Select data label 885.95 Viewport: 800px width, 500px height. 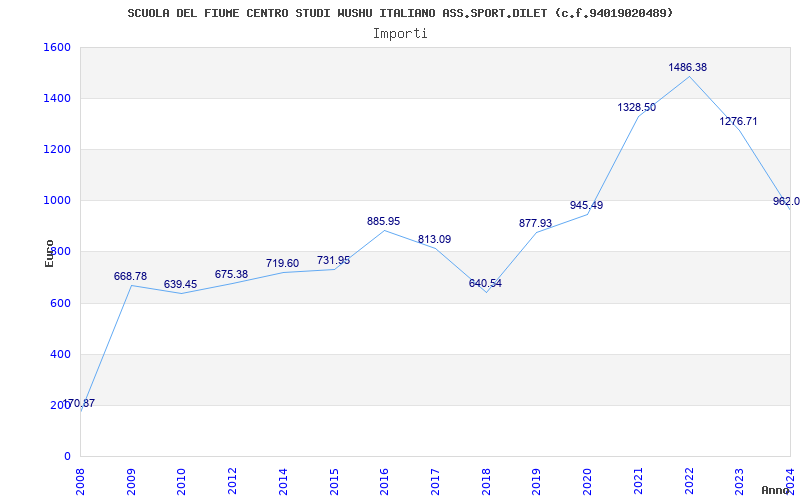383,221
